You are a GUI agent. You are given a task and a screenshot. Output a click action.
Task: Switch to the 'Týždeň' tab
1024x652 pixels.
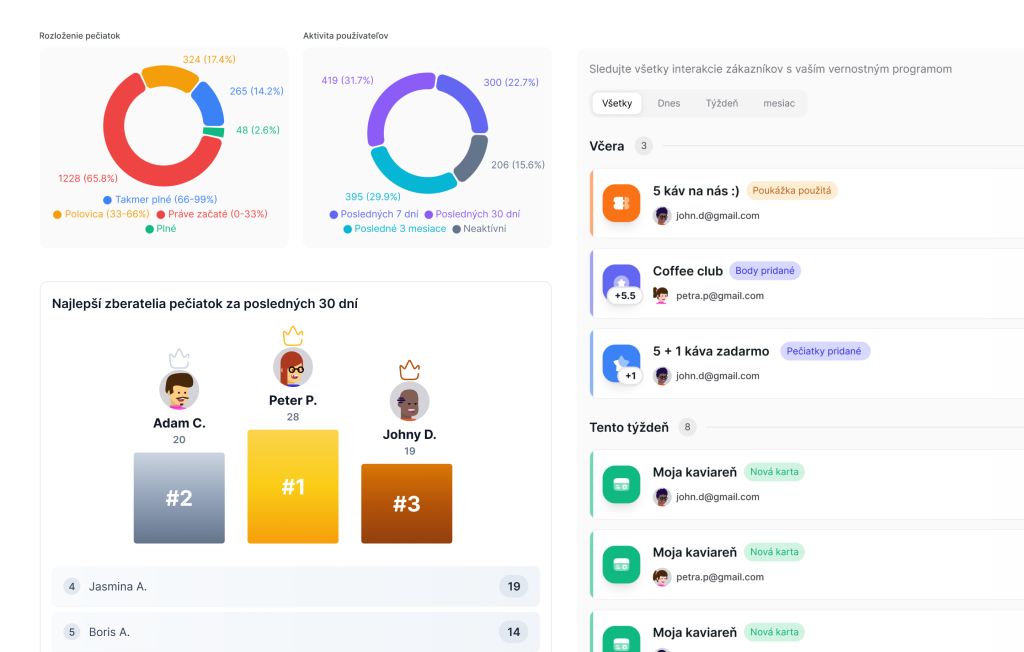tap(722, 103)
